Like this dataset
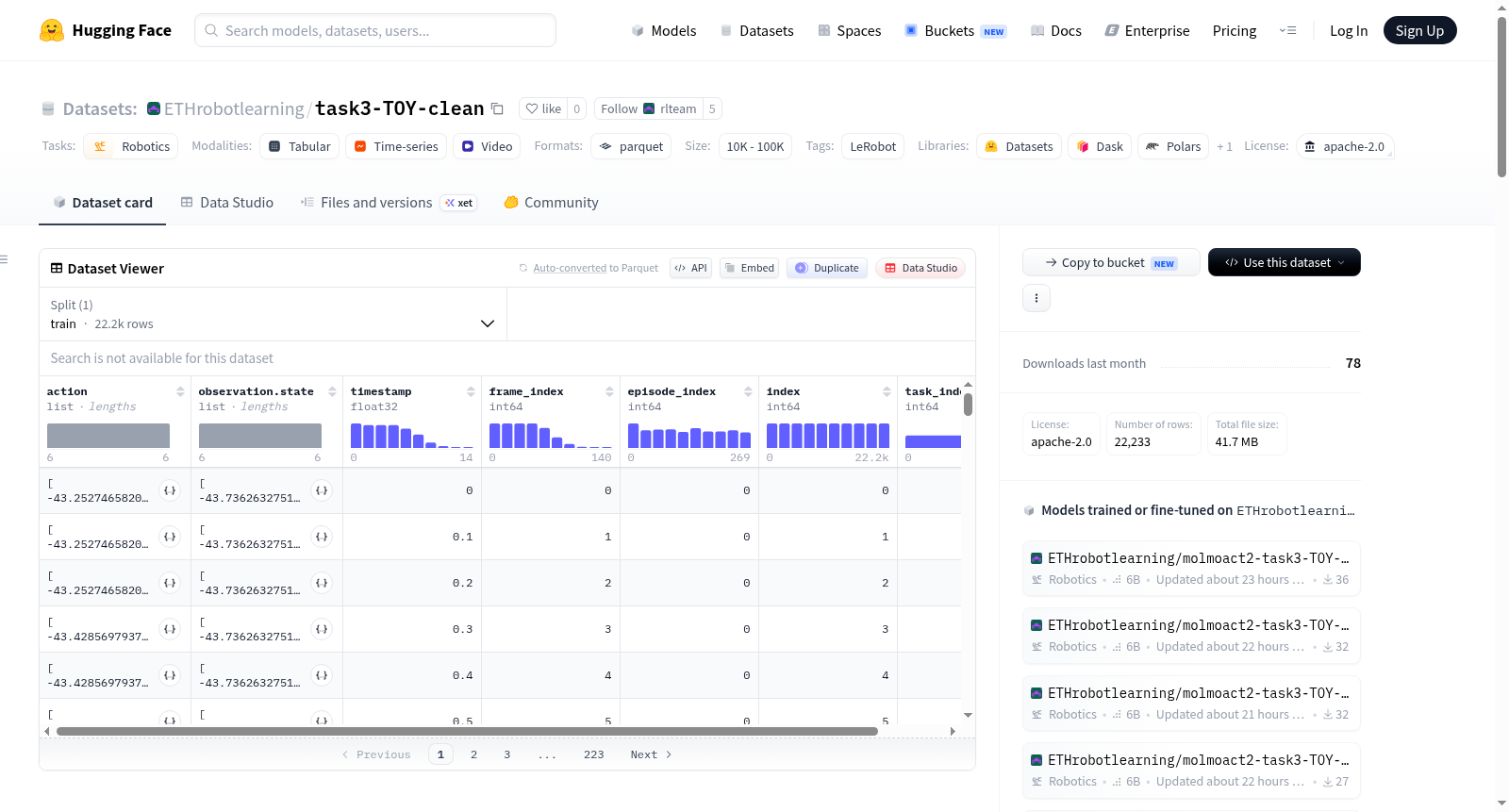Viewport: 1509px width, 812px height. pos(543,108)
